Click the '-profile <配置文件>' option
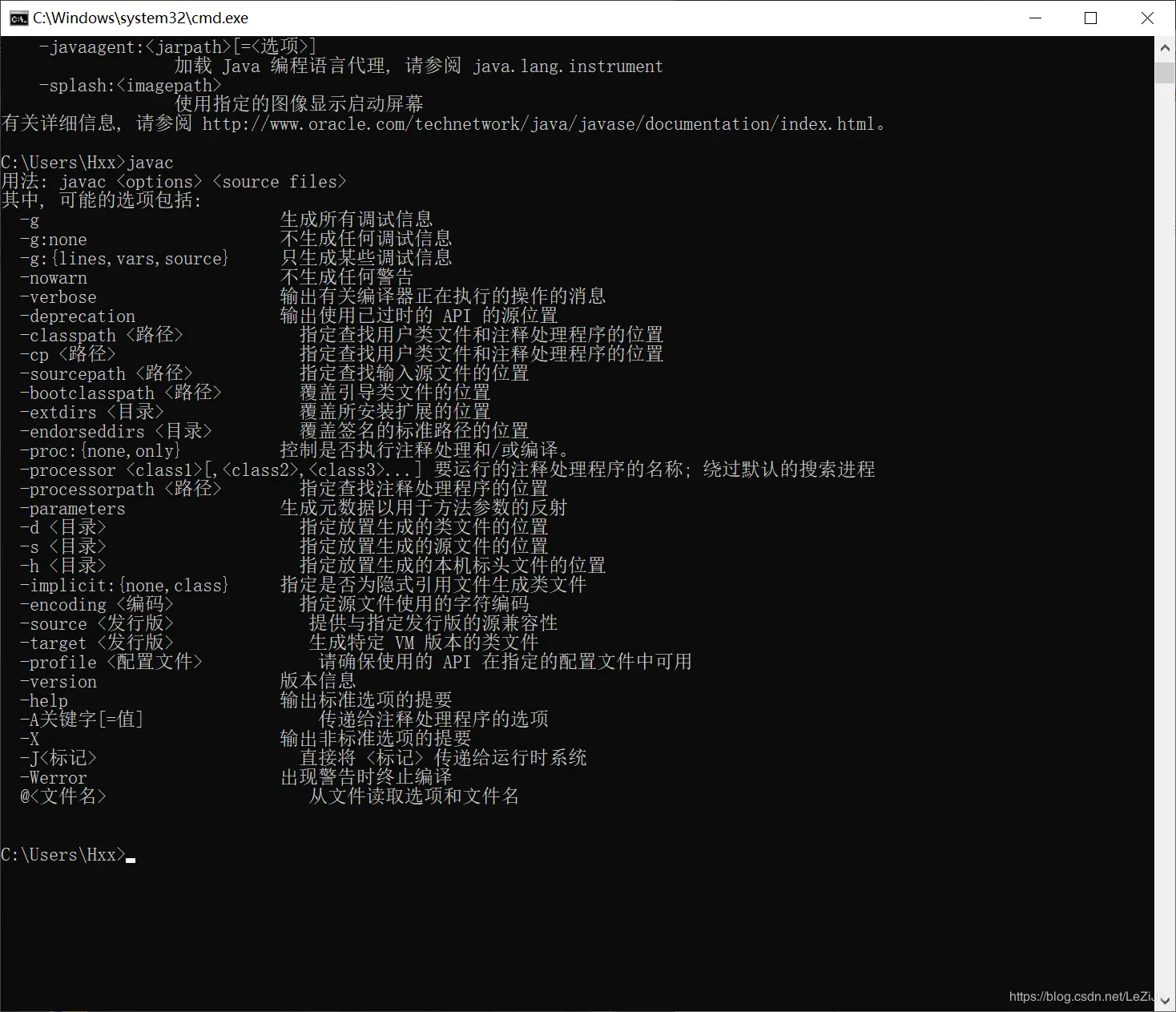Viewport: 1176px width, 1012px height. (111, 662)
